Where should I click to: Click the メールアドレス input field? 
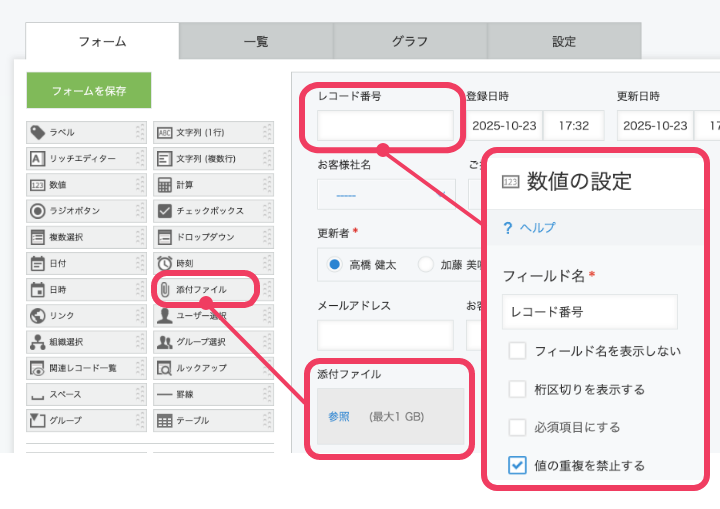point(385,335)
